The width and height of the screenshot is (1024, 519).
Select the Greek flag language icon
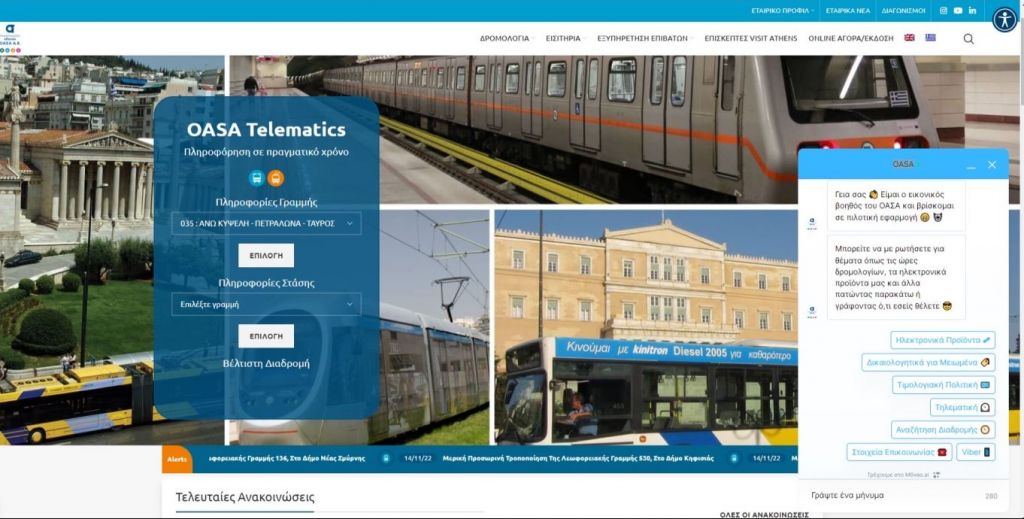pyautogui.click(x=930, y=38)
